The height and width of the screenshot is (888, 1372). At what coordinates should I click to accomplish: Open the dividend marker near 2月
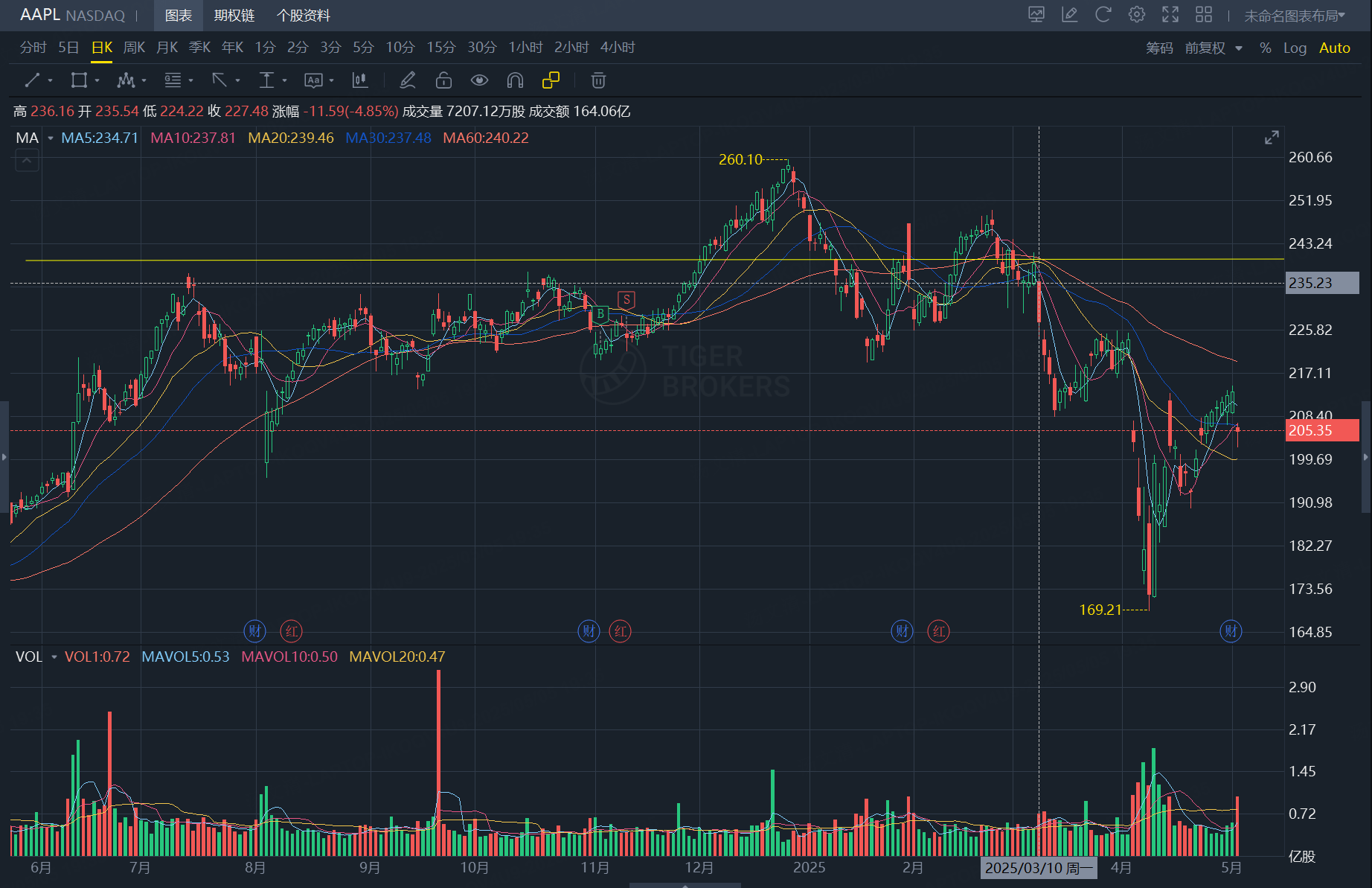click(939, 631)
